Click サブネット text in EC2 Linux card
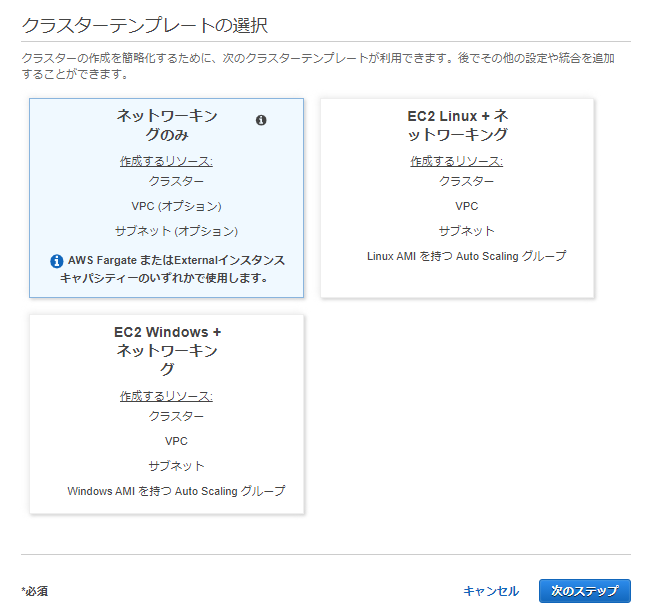660x614 pixels. [467, 231]
